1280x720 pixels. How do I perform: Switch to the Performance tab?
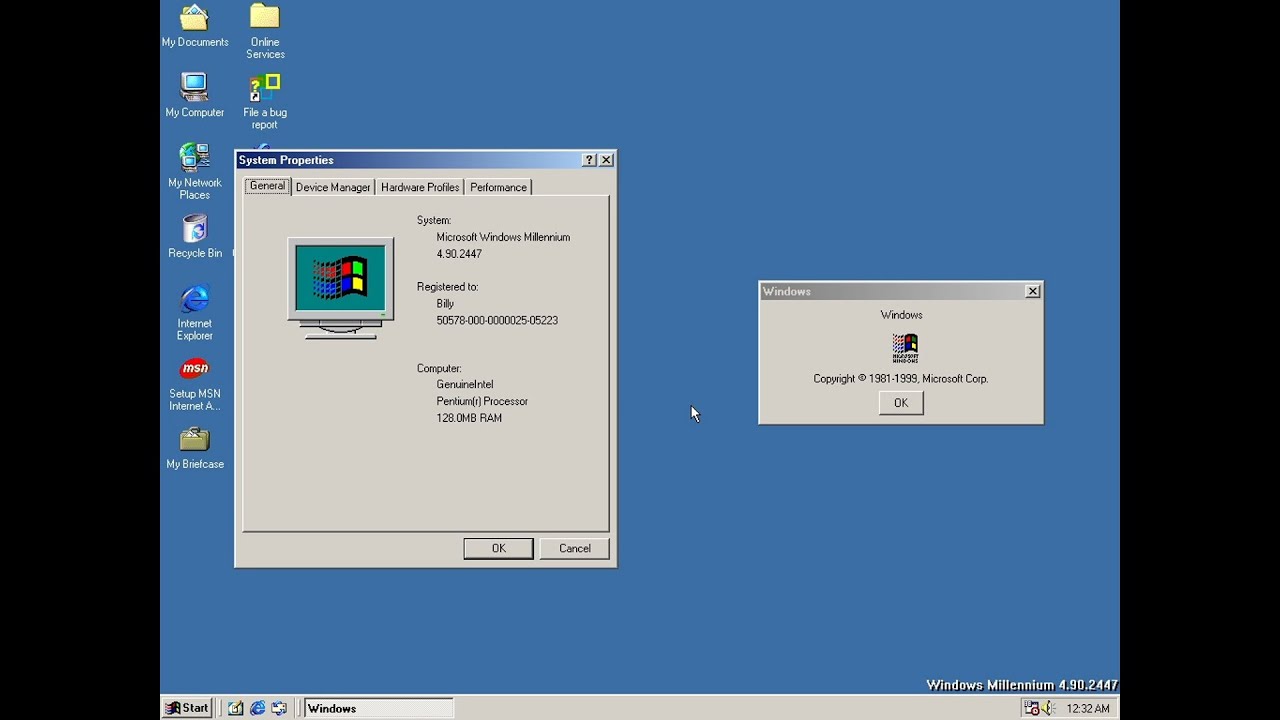coord(498,187)
